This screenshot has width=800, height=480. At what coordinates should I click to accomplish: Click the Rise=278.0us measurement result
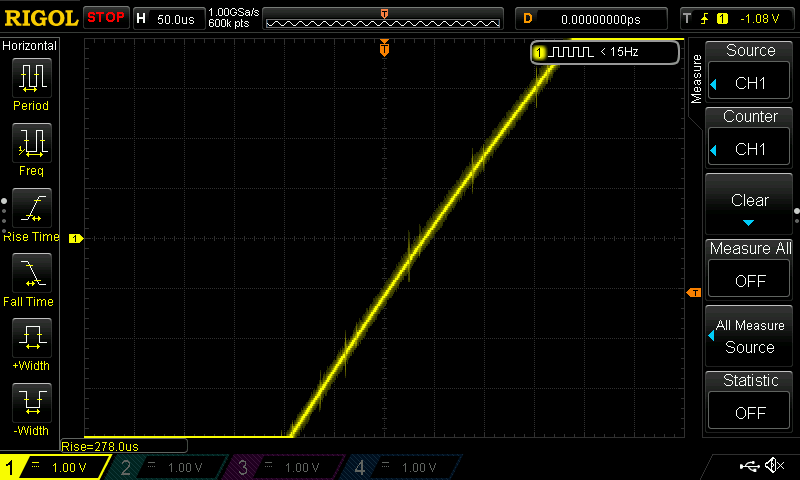[x=100, y=446]
